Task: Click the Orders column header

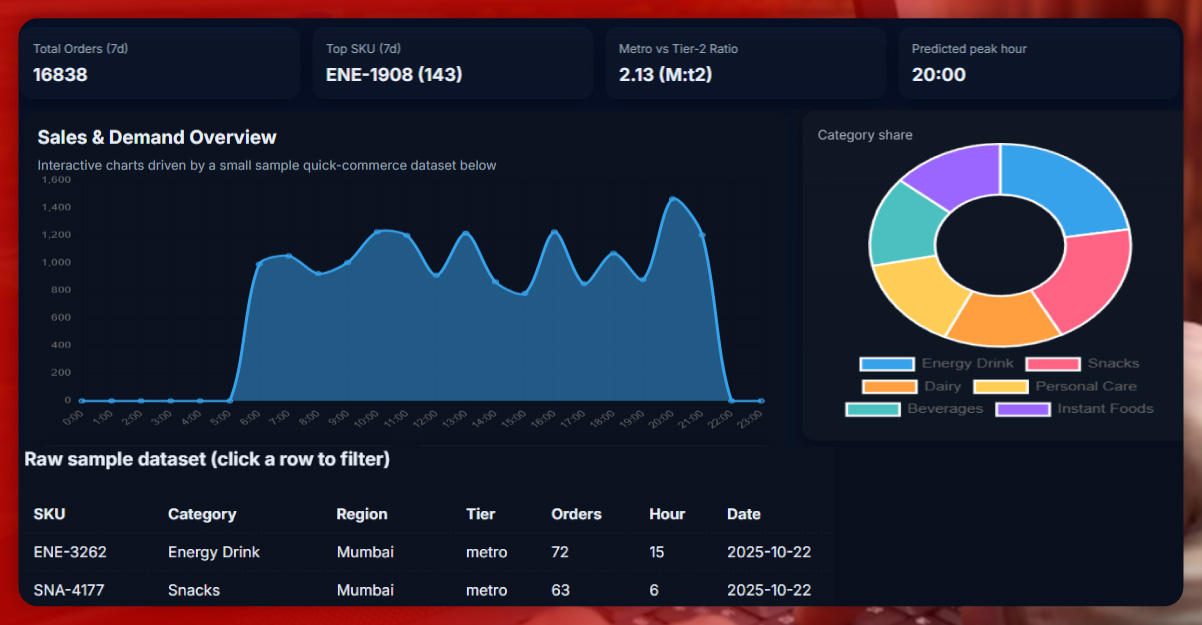Action: pos(576,514)
